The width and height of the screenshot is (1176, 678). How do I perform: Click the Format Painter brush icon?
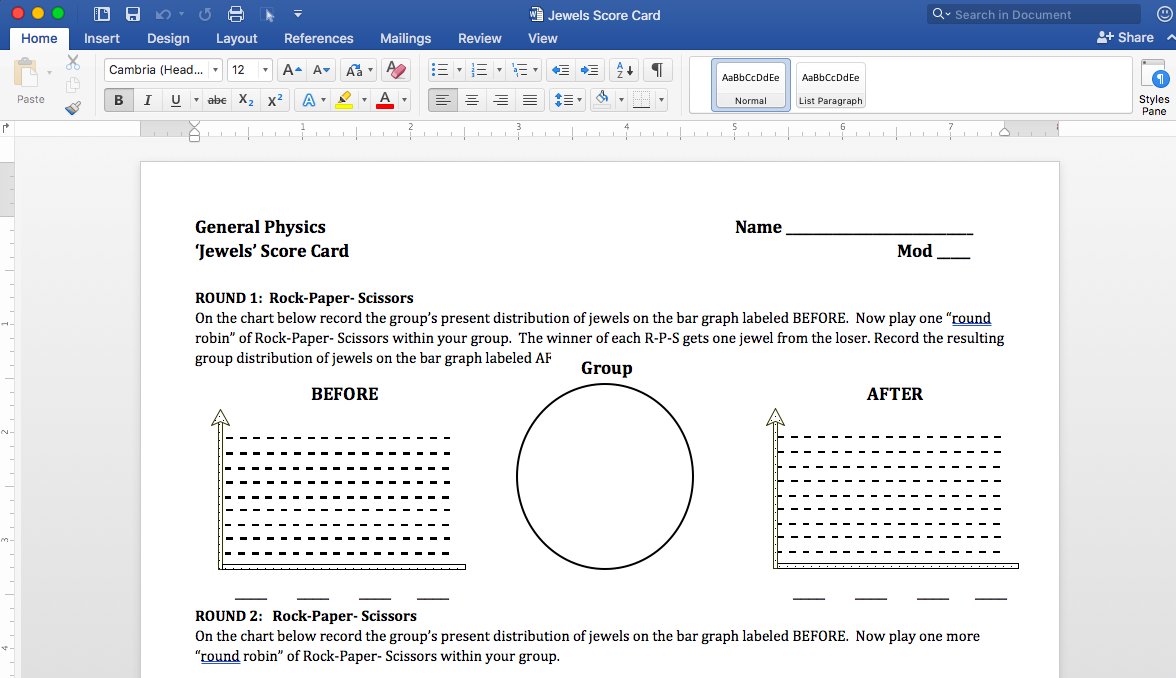pos(73,108)
